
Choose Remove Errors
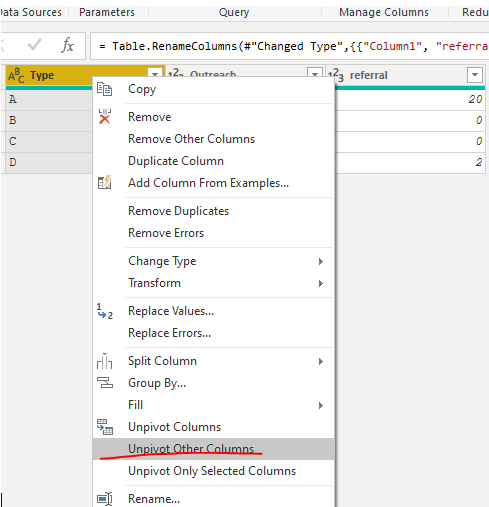213,233
